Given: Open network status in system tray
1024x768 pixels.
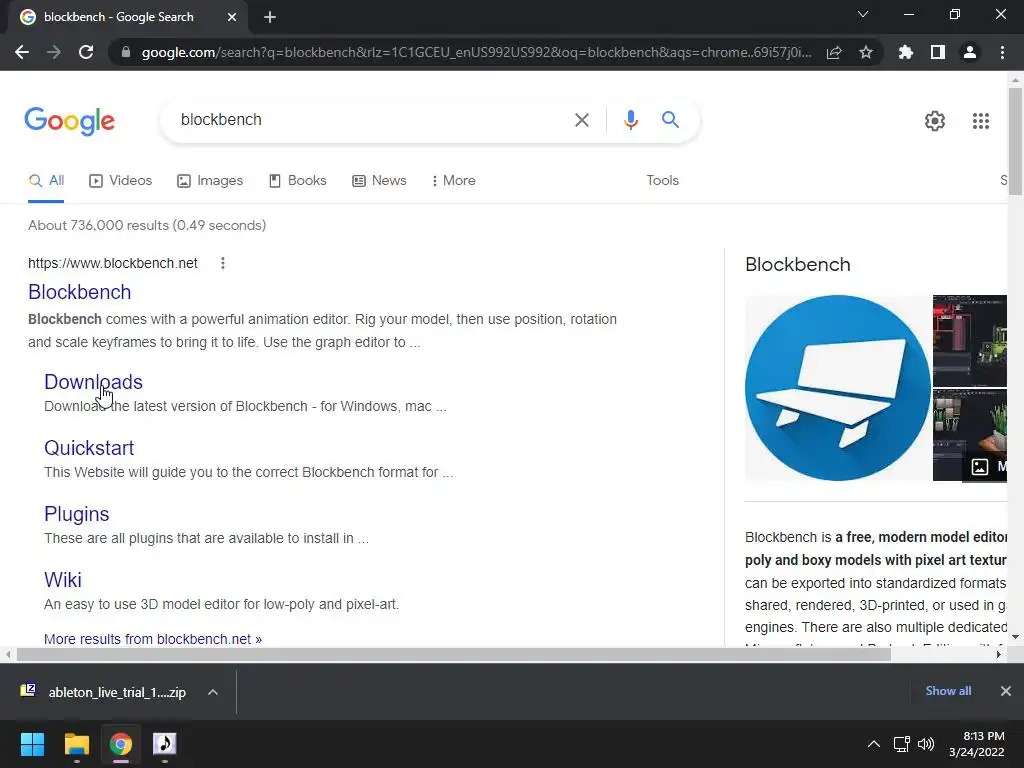Looking at the screenshot, I should coord(902,744).
